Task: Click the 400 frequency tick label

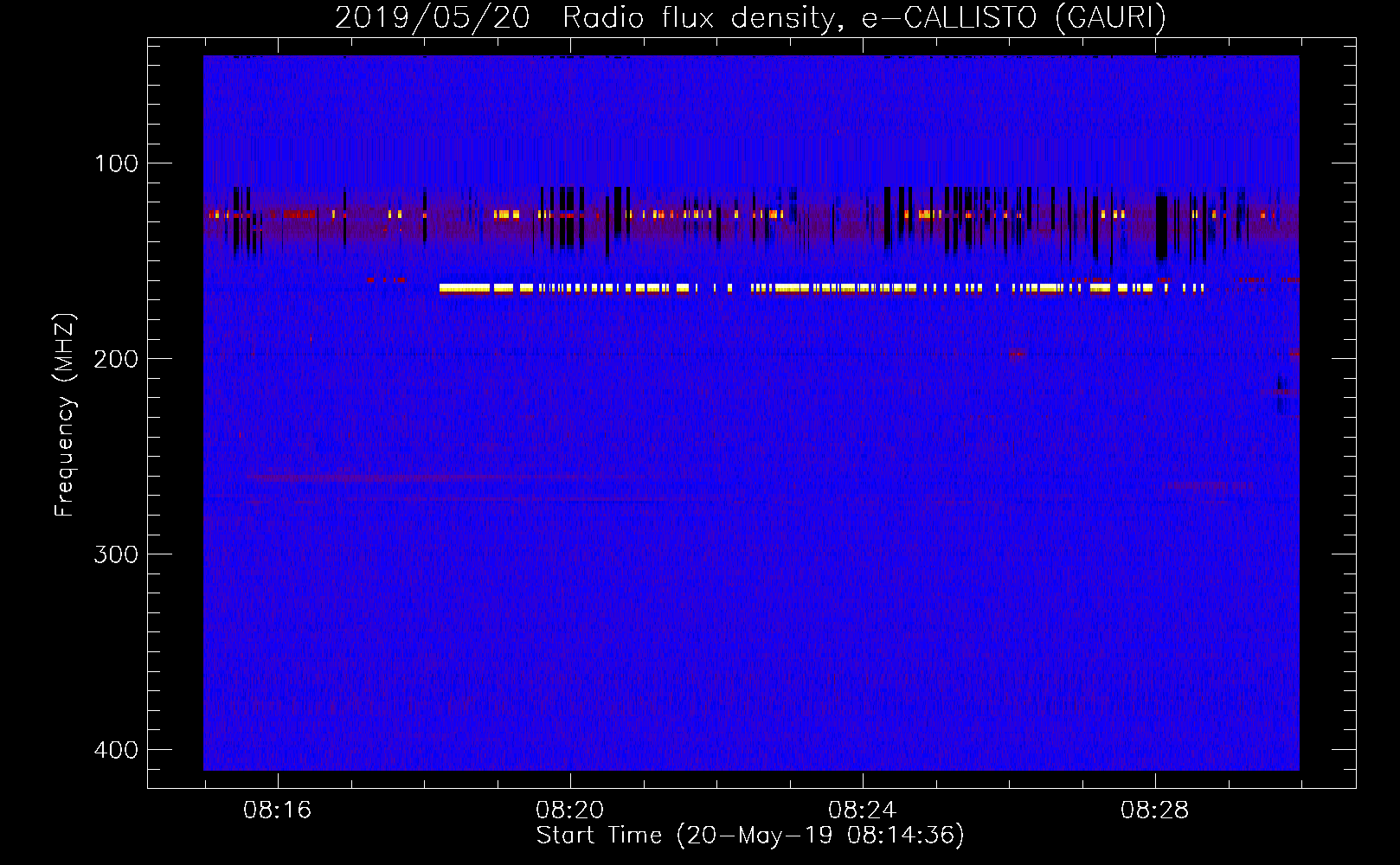Action: [x=116, y=750]
